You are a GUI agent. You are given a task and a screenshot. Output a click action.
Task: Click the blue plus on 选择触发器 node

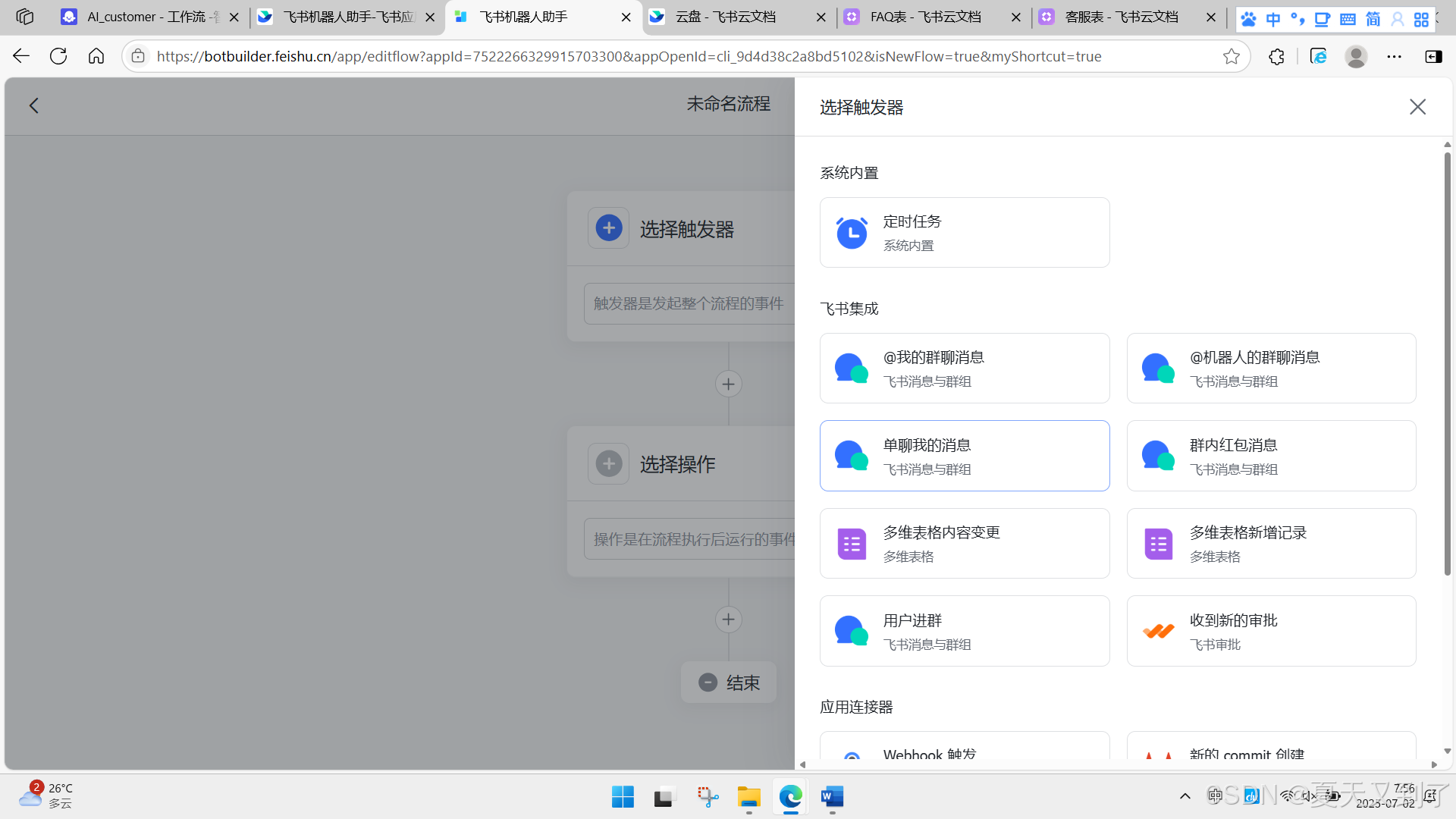click(x=609, y=228)
